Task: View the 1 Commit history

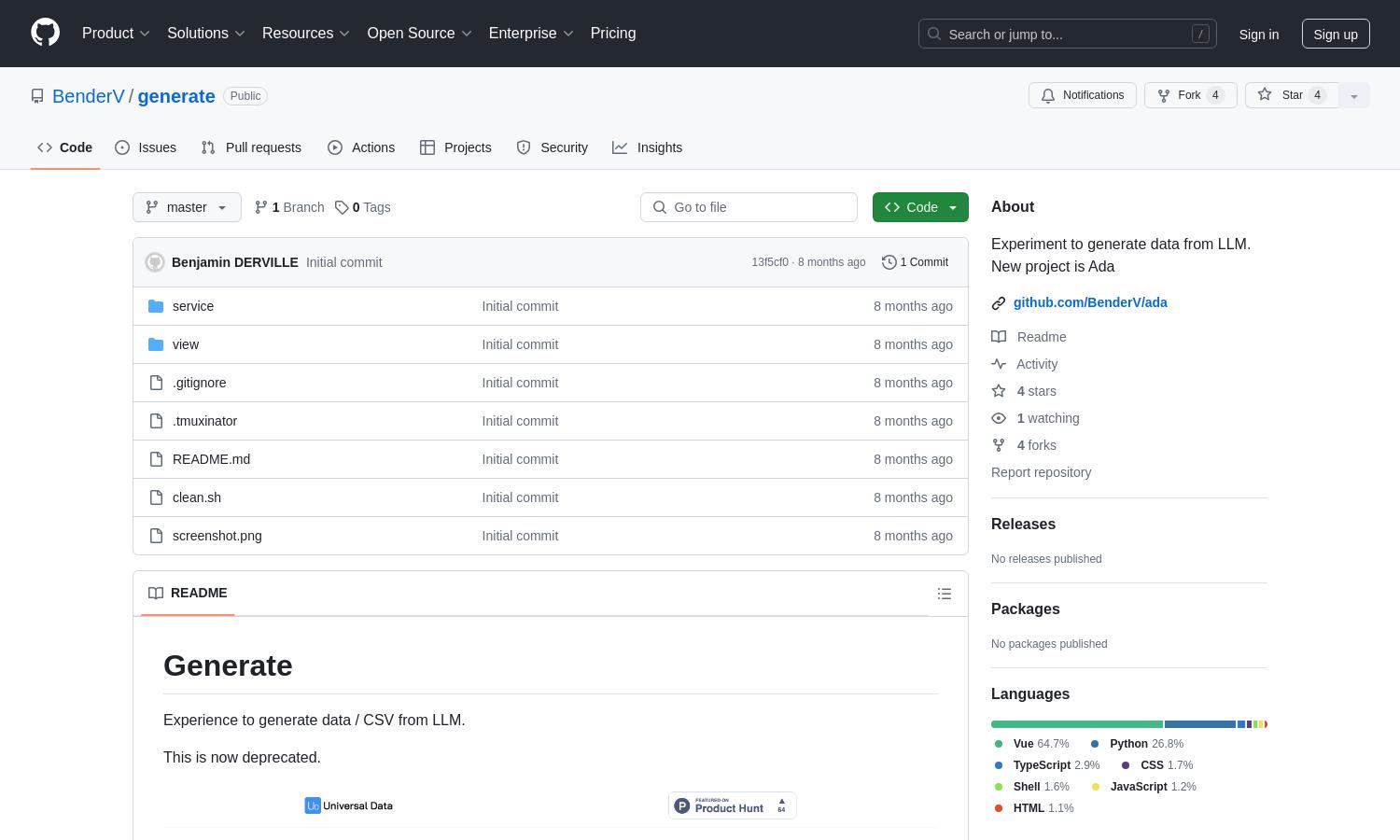Action: [x=915, y=262]
